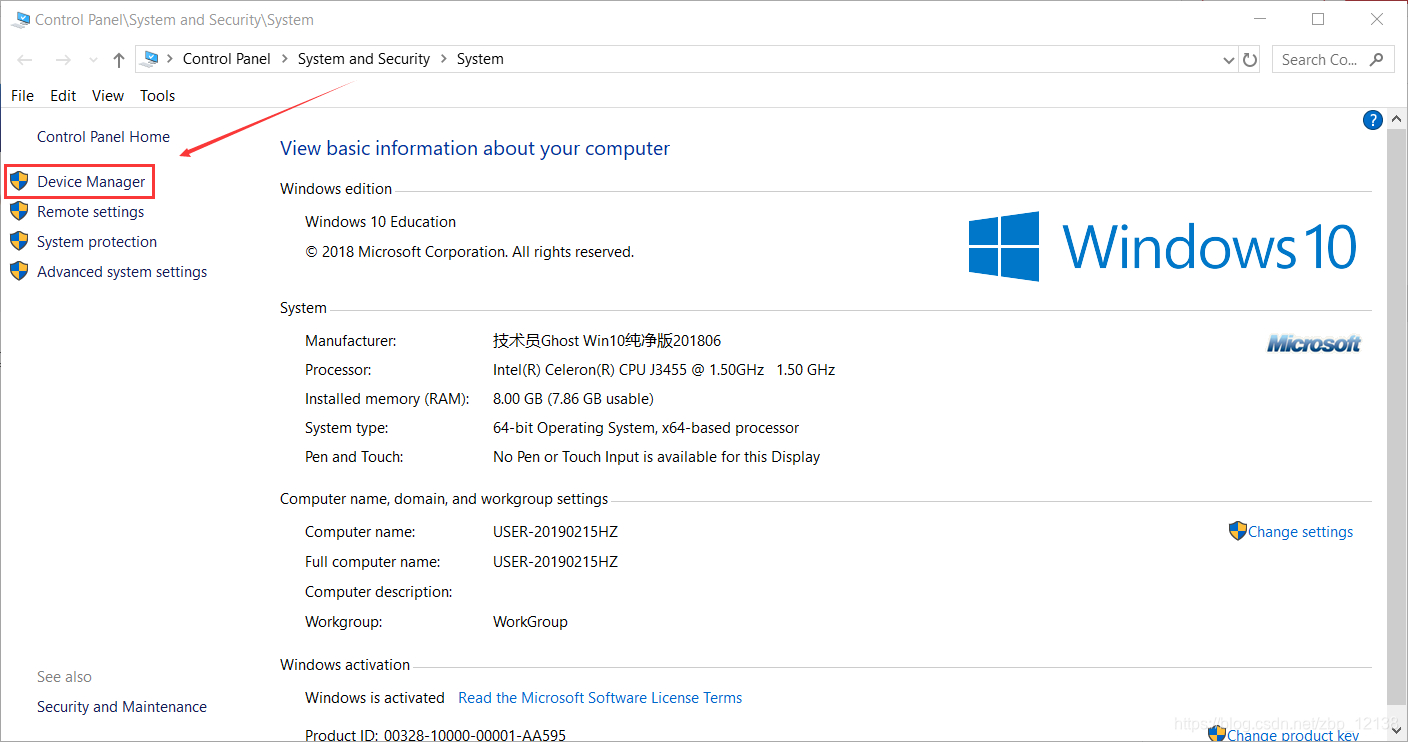Expand the chevron after Control Panel breadcrumb
The image size is (1408, 742).
284,59
